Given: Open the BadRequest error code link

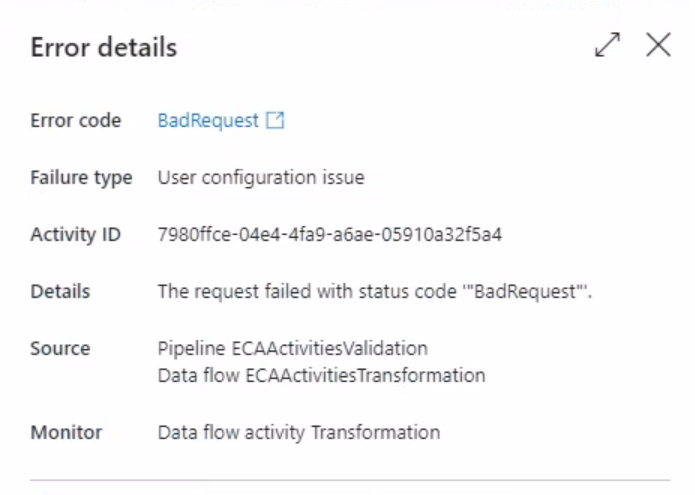Looking at the screenshot, I should [208, 121].
